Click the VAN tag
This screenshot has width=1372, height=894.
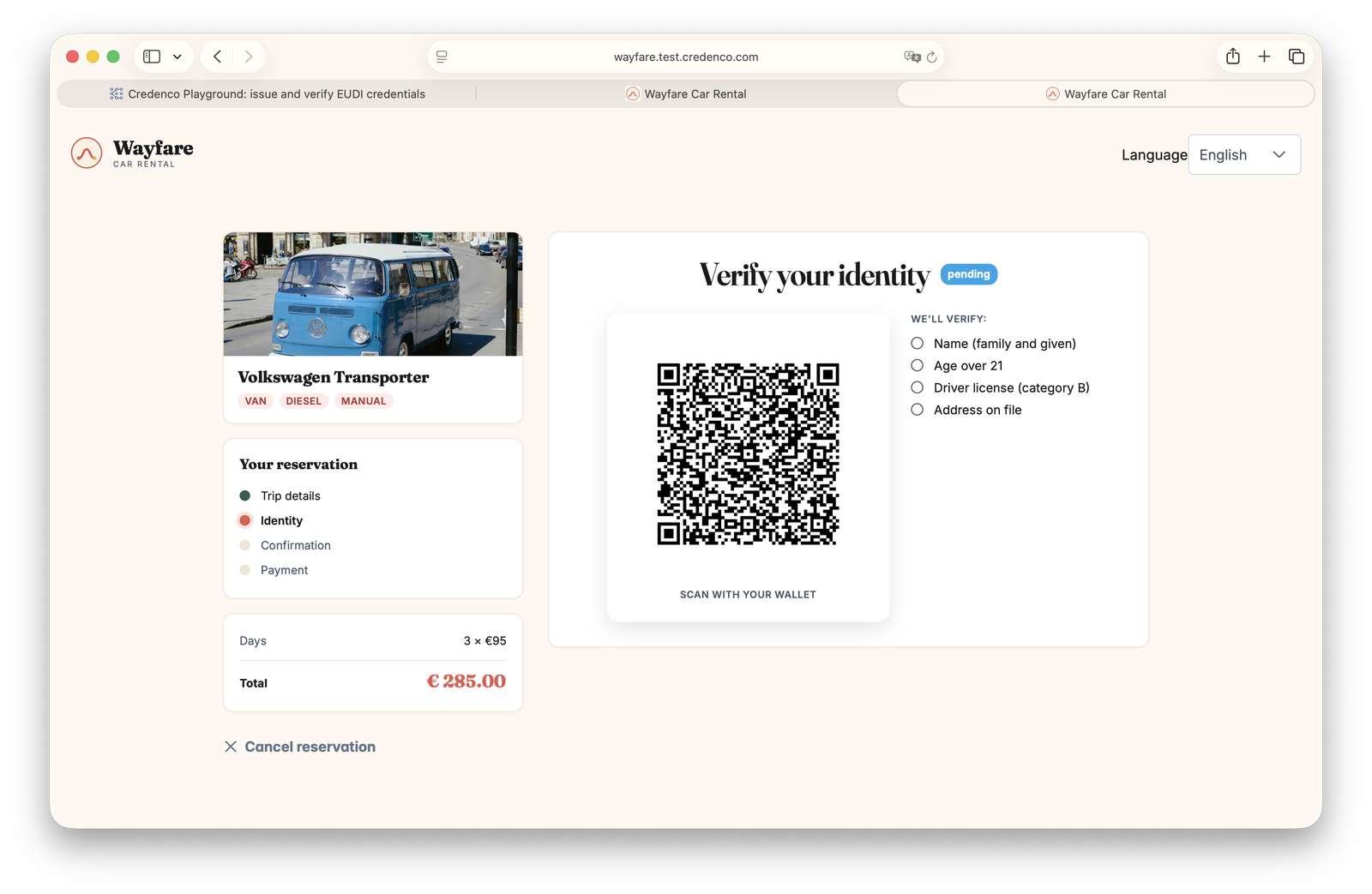256,401
